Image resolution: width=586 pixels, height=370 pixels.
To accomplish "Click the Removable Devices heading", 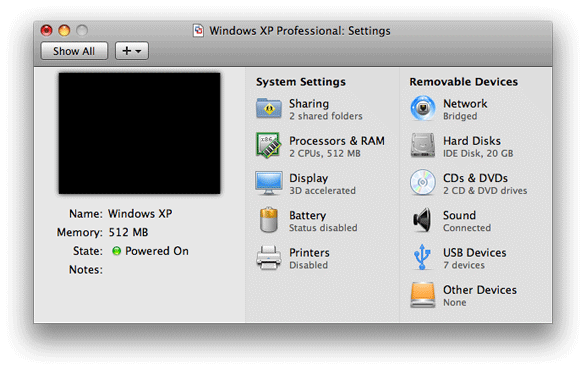I will [x=463, y=81].
